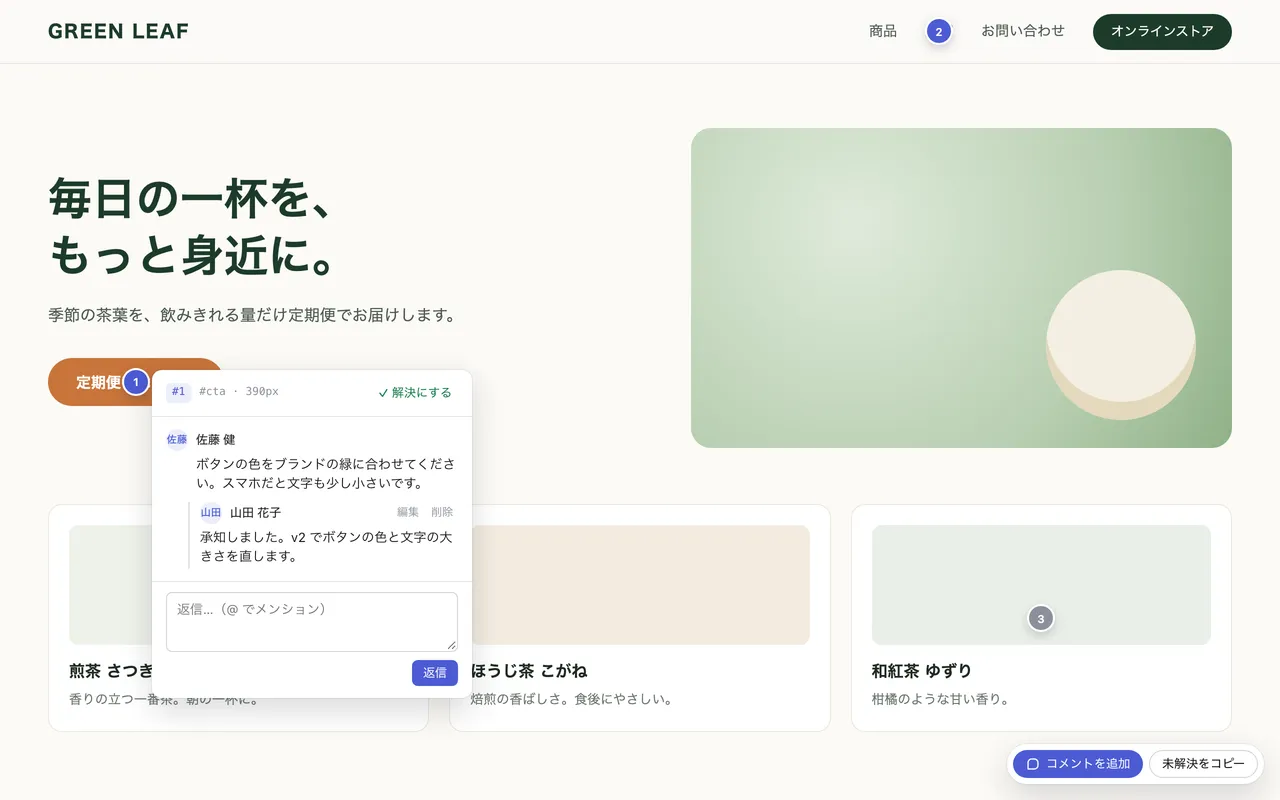Click the product title 煎茶 さつき
The image size is (1280, 800).
coord(110,671)
